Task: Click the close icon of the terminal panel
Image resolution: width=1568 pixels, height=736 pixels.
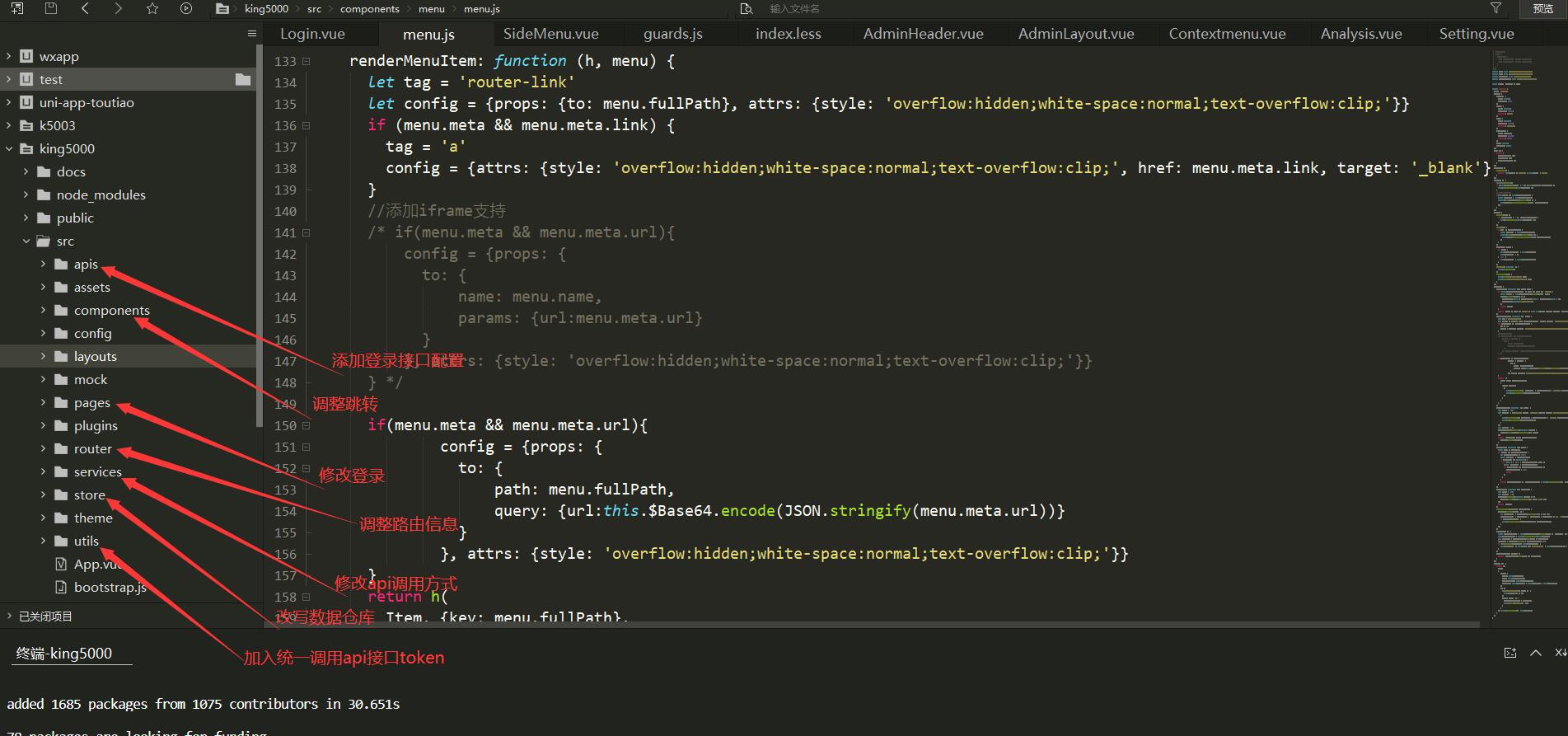Action: pyautogui.click(x=1561, y=653)
